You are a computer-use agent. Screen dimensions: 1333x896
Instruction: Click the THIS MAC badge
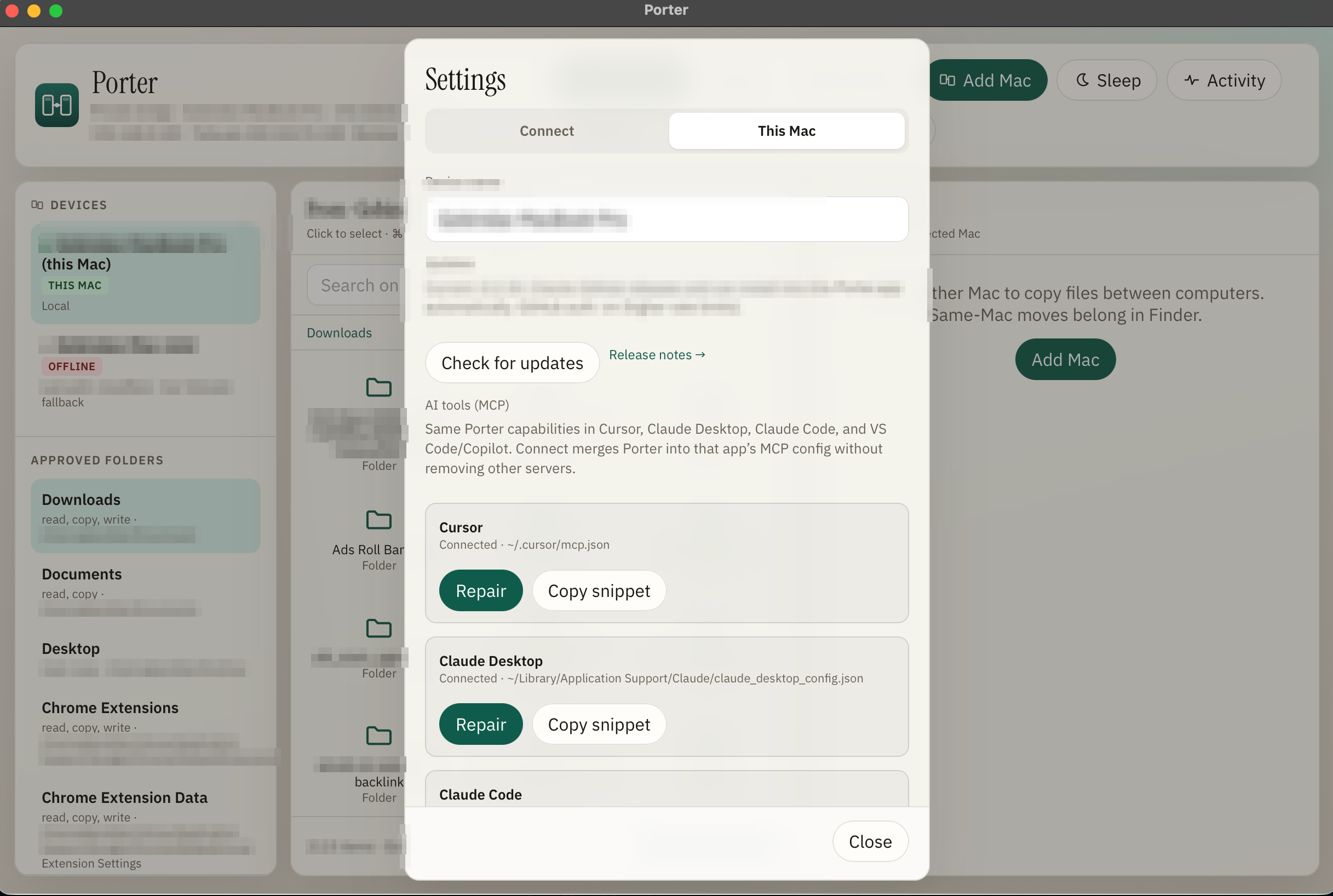(x=74, y=285)
